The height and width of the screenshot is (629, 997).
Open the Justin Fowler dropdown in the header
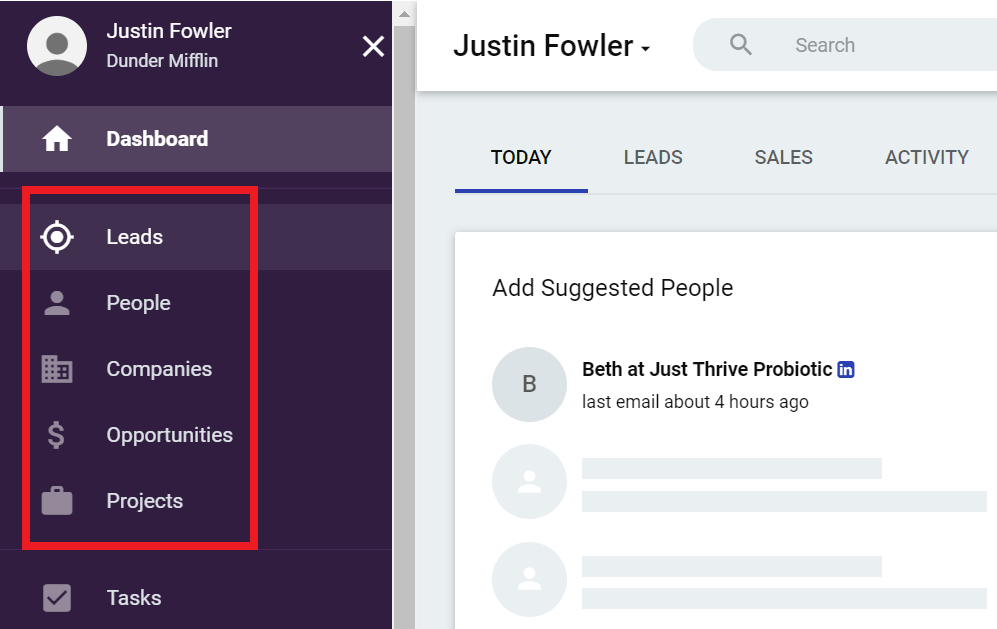pos(551,46)
